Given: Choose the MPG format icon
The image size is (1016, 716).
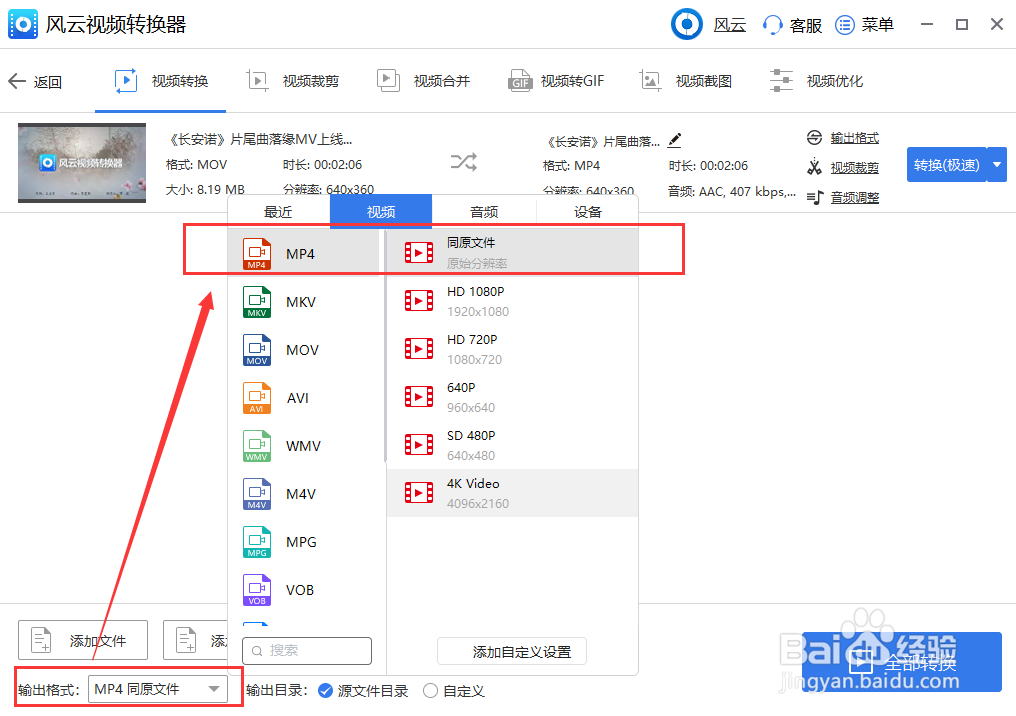Looking at the screenshot, I should [x=257, y=542].
